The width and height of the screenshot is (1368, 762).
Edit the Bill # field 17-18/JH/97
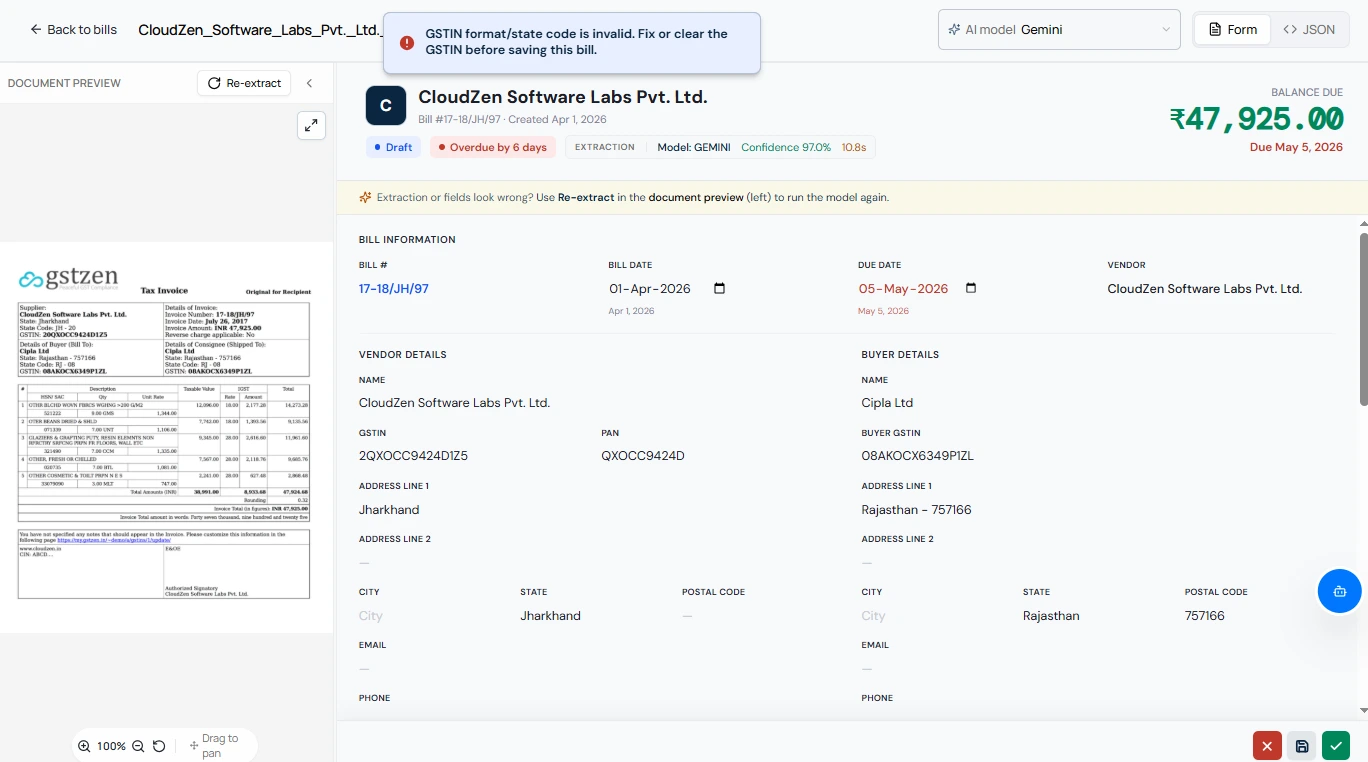tap(394, 289)
